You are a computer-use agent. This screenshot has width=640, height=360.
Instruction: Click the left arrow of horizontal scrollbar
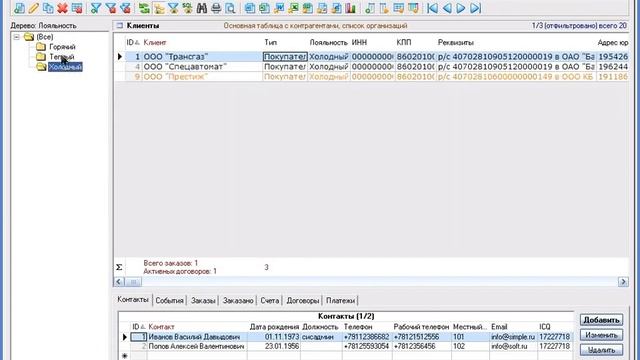119,282
